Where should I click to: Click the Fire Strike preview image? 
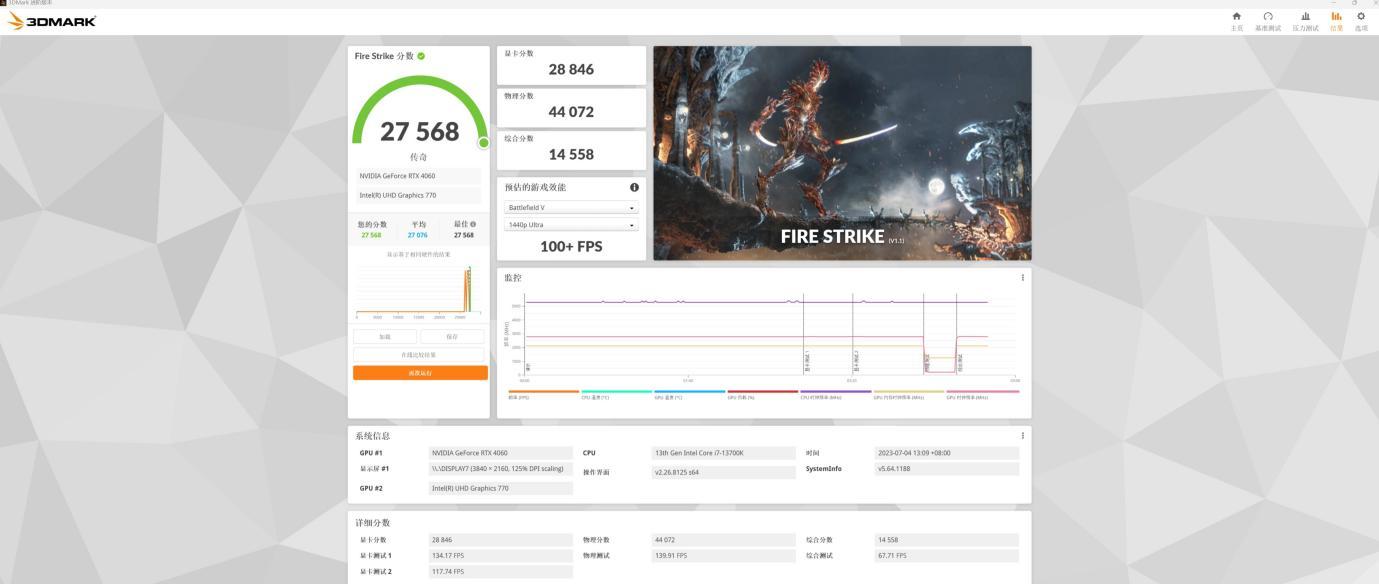(842, 153)
